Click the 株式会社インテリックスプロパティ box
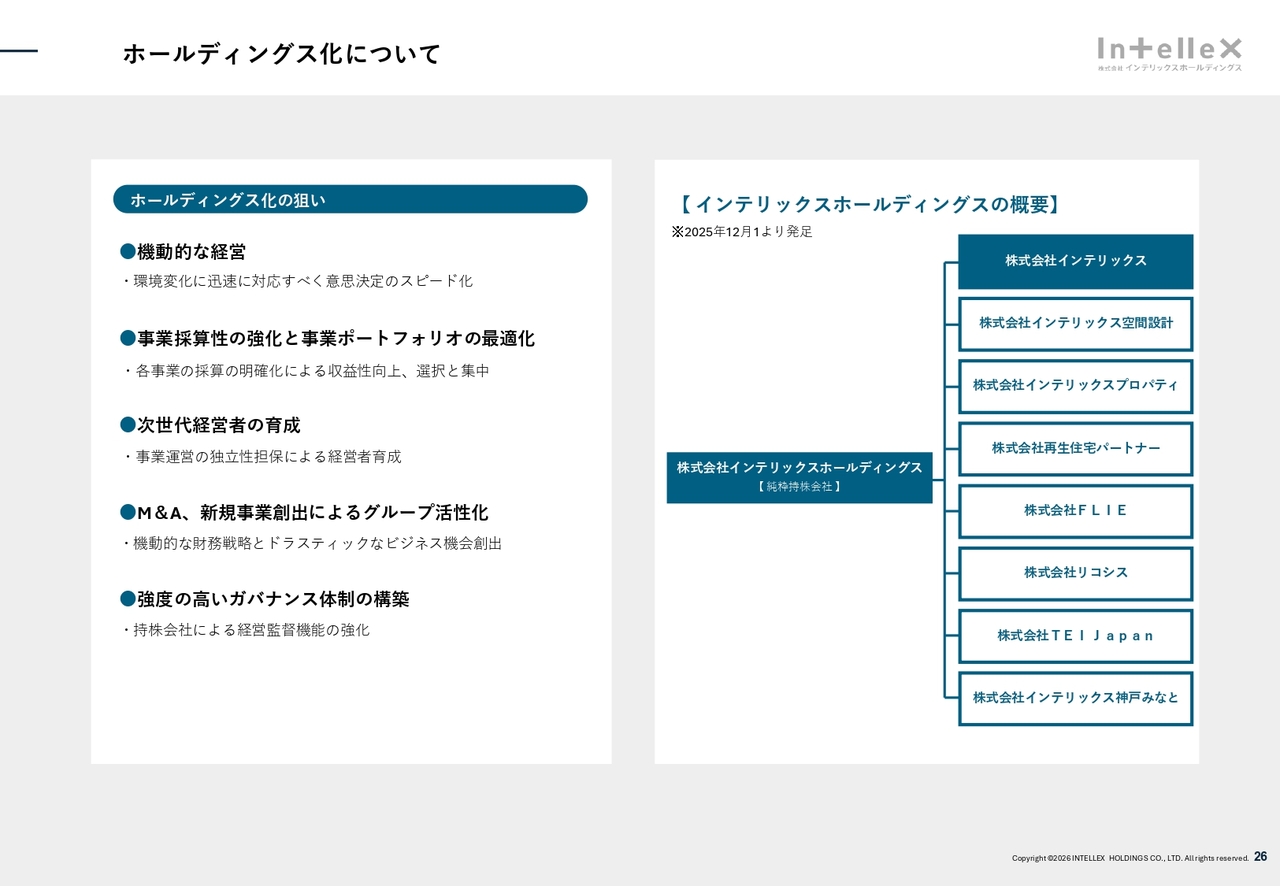This screenshot has width=1280, height=886. pyautogui.click(x=1075, y=386)
